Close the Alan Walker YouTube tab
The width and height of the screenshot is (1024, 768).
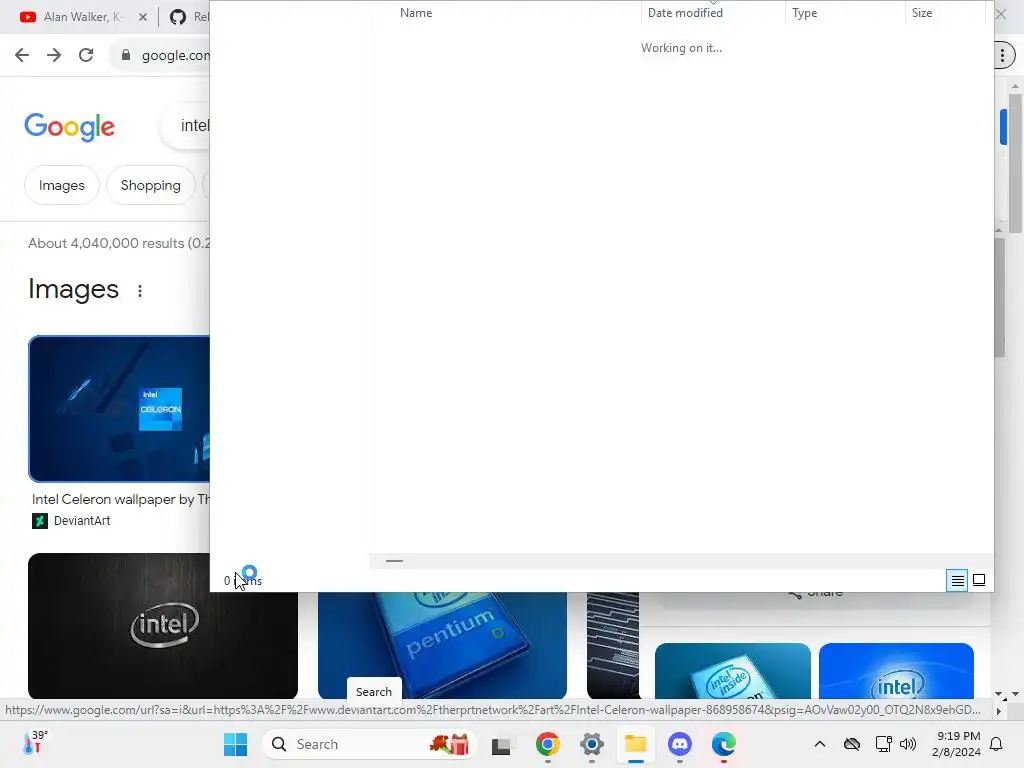tap(143, 17)
